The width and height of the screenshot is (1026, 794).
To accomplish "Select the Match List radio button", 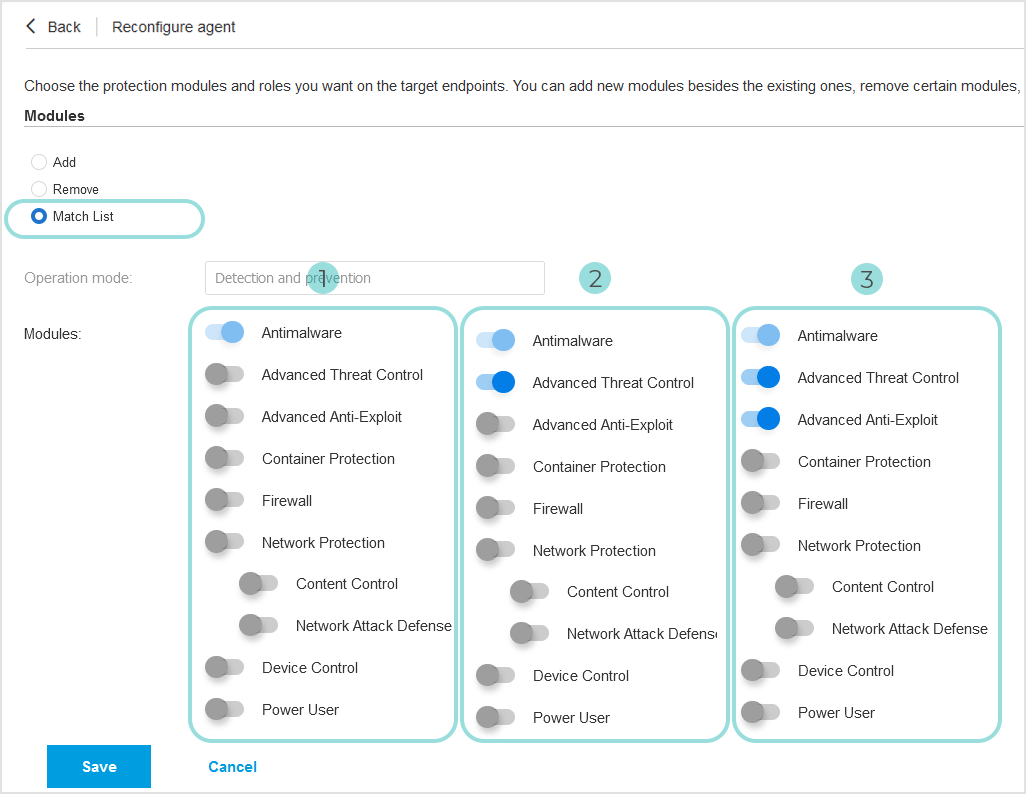I will pos(38,216).
